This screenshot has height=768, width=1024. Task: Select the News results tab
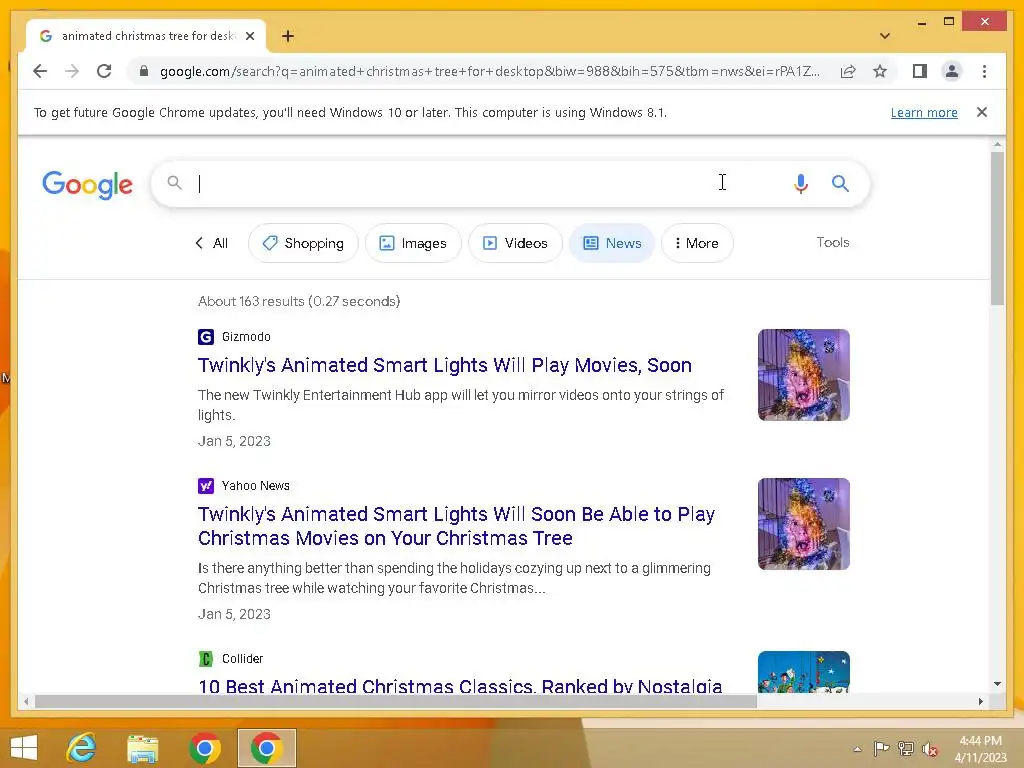(612, 243)
